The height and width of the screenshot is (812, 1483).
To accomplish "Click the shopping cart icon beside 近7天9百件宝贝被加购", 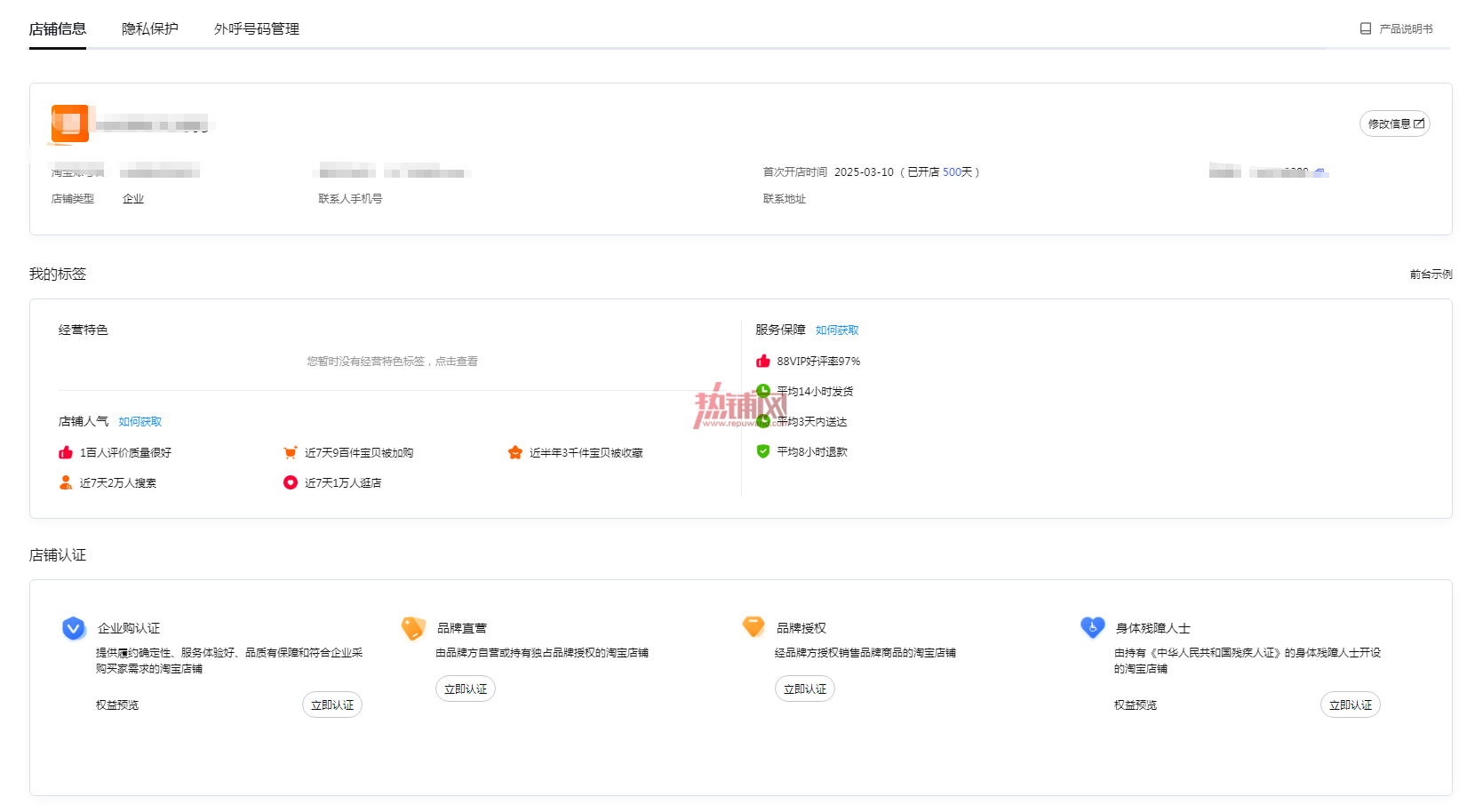I will [x=290, y=452].
